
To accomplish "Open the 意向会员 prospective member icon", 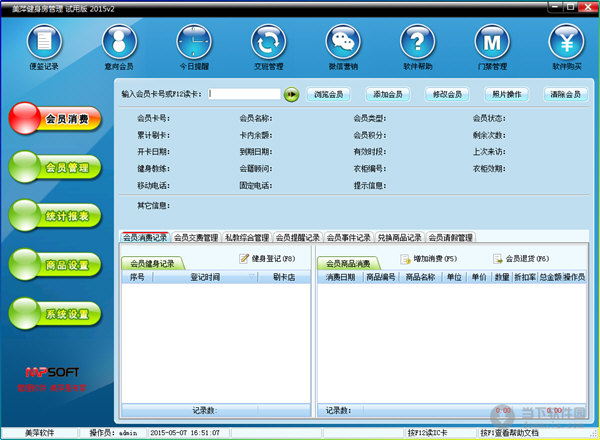I will click(x=119, y=41).
